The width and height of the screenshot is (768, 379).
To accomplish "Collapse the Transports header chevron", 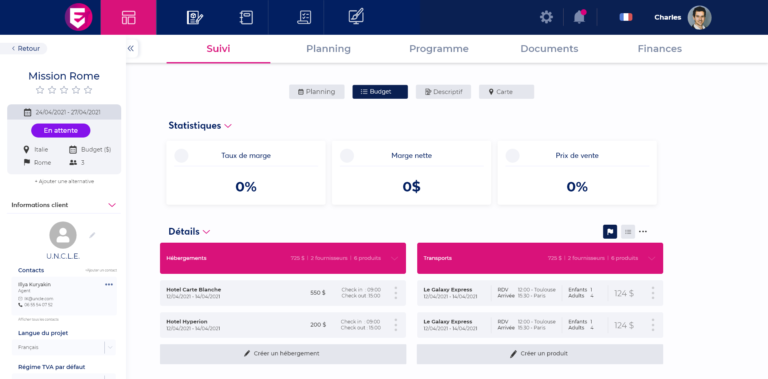I will click(x=651, y=258).
